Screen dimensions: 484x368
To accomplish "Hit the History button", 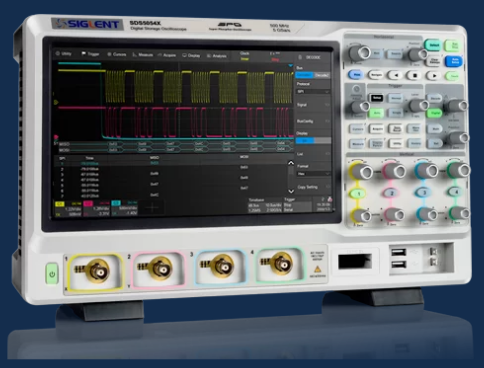I will coord(415,144).
